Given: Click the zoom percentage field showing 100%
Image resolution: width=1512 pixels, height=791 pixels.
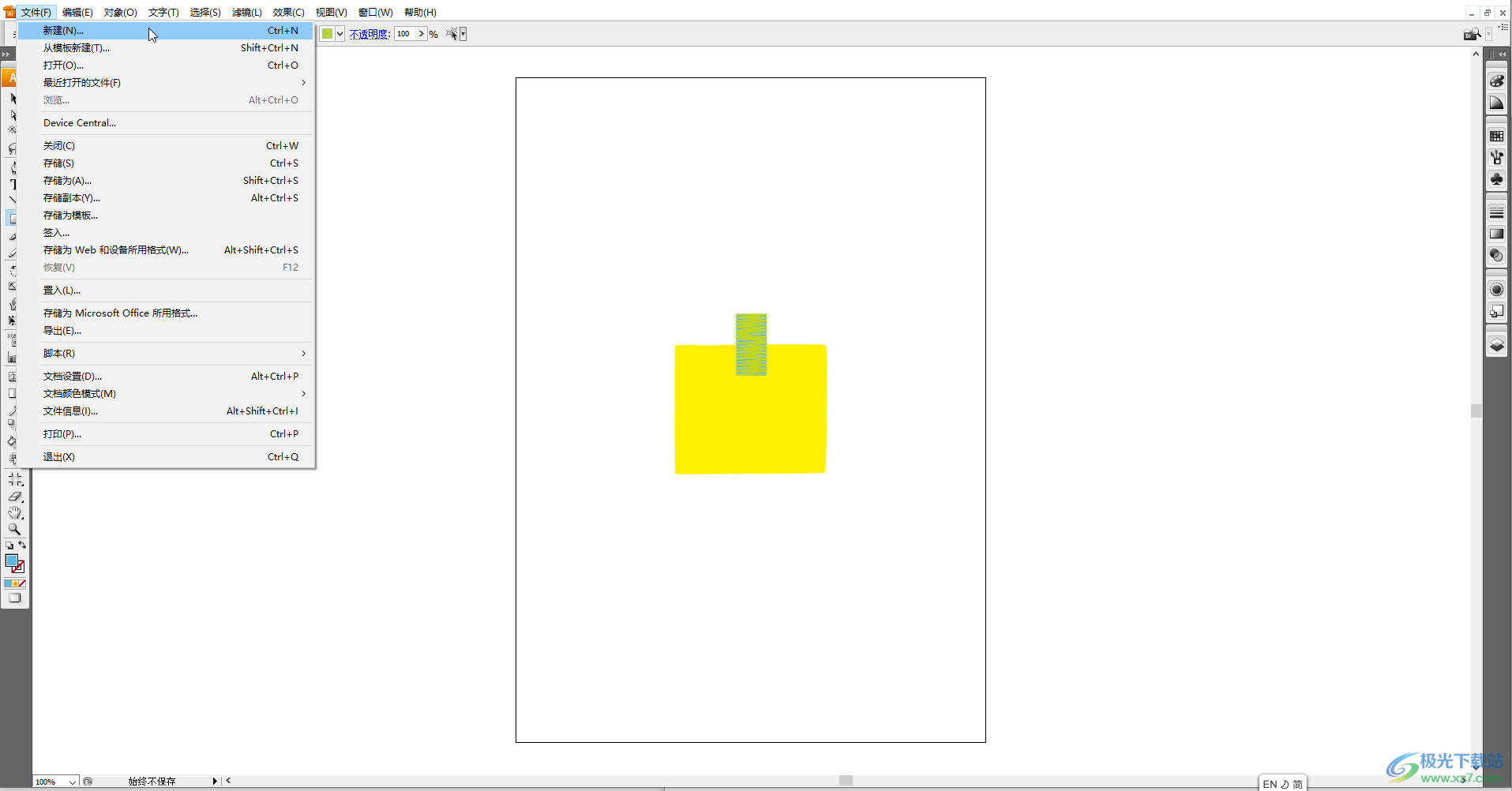Looking at the screenshot, I should point(51,782).
